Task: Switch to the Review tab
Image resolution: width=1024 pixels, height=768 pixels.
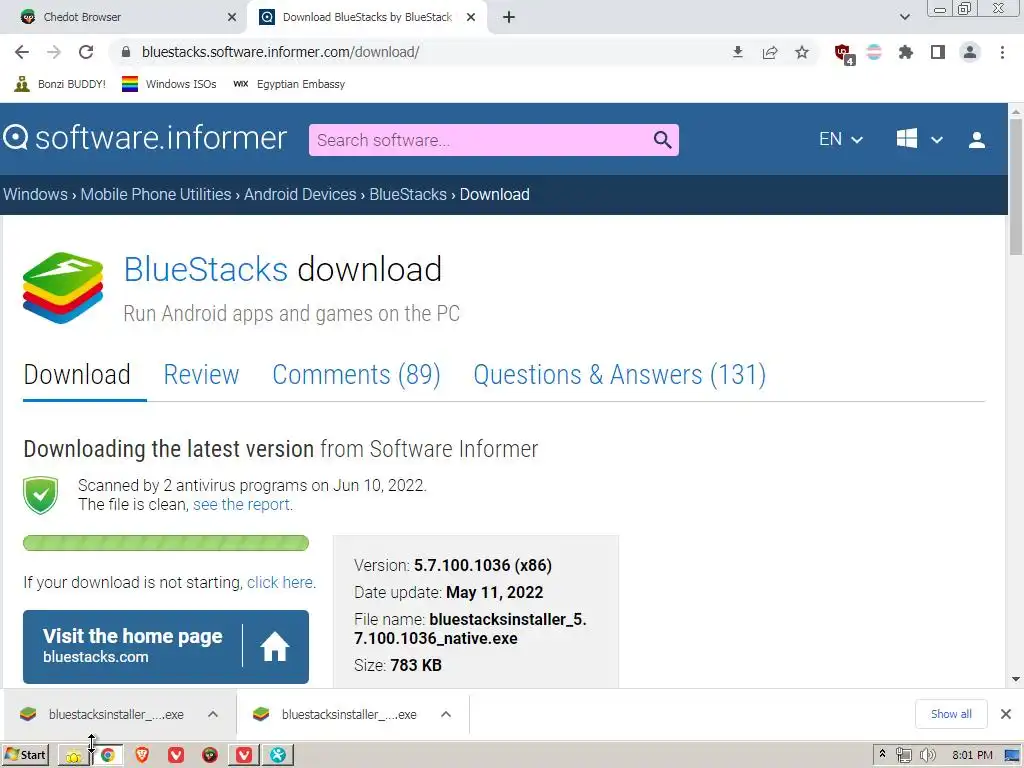Action: click(201, 375)
